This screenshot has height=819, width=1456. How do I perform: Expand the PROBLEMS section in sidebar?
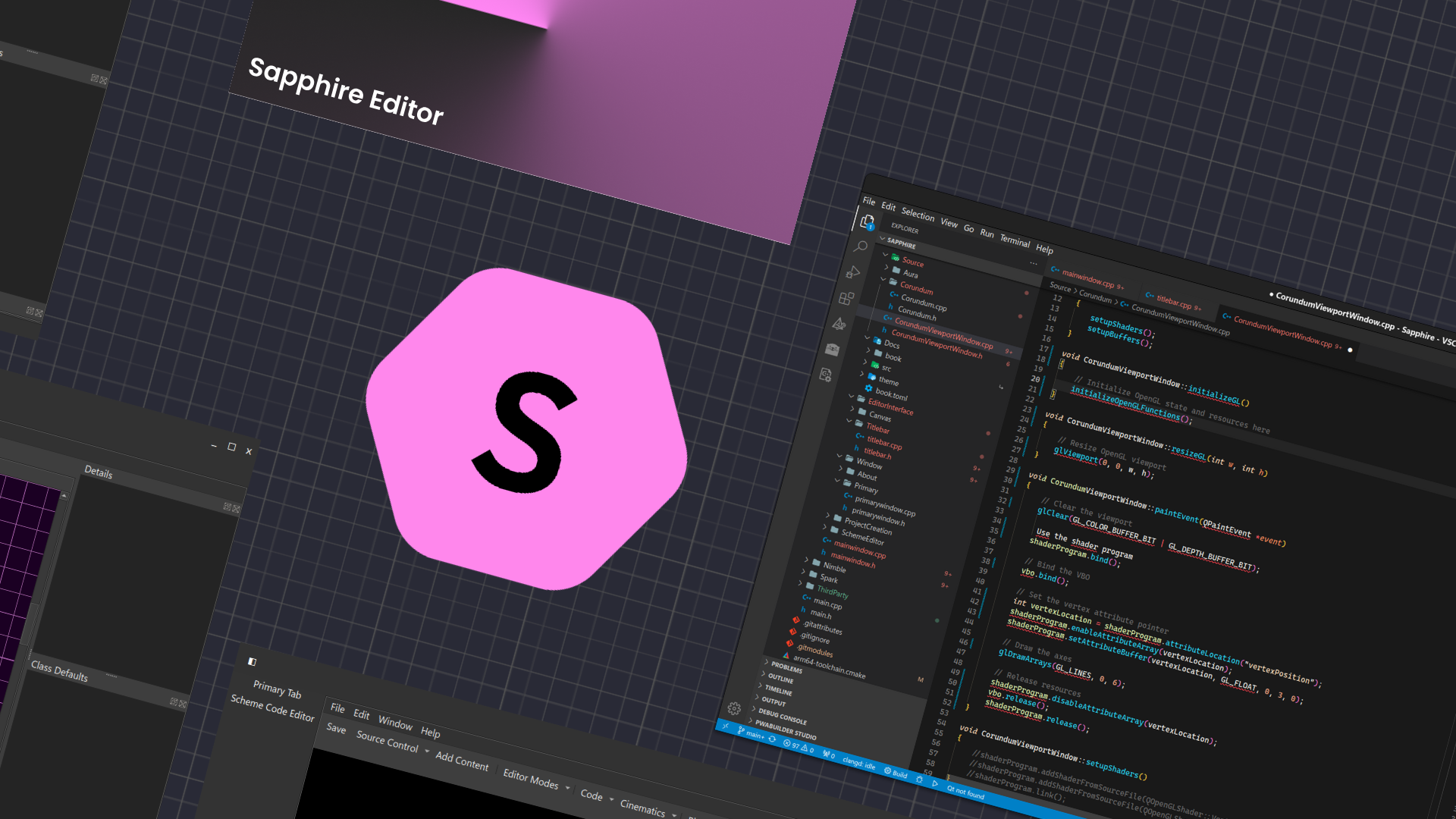(767, 663)
